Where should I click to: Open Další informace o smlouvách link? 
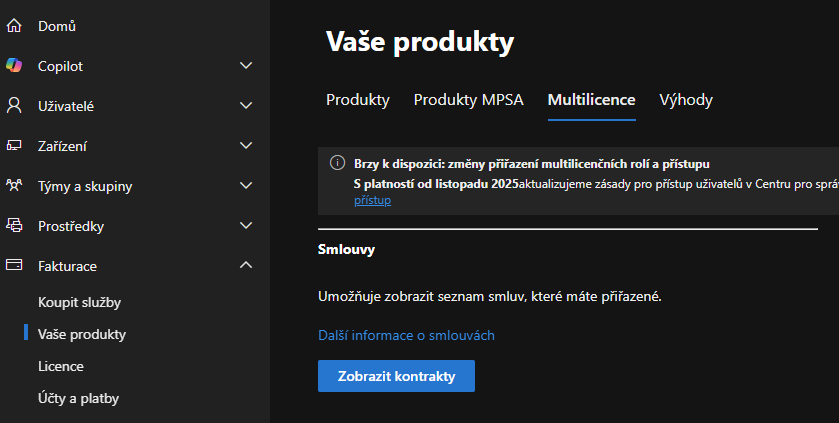[x=406, y=335]
